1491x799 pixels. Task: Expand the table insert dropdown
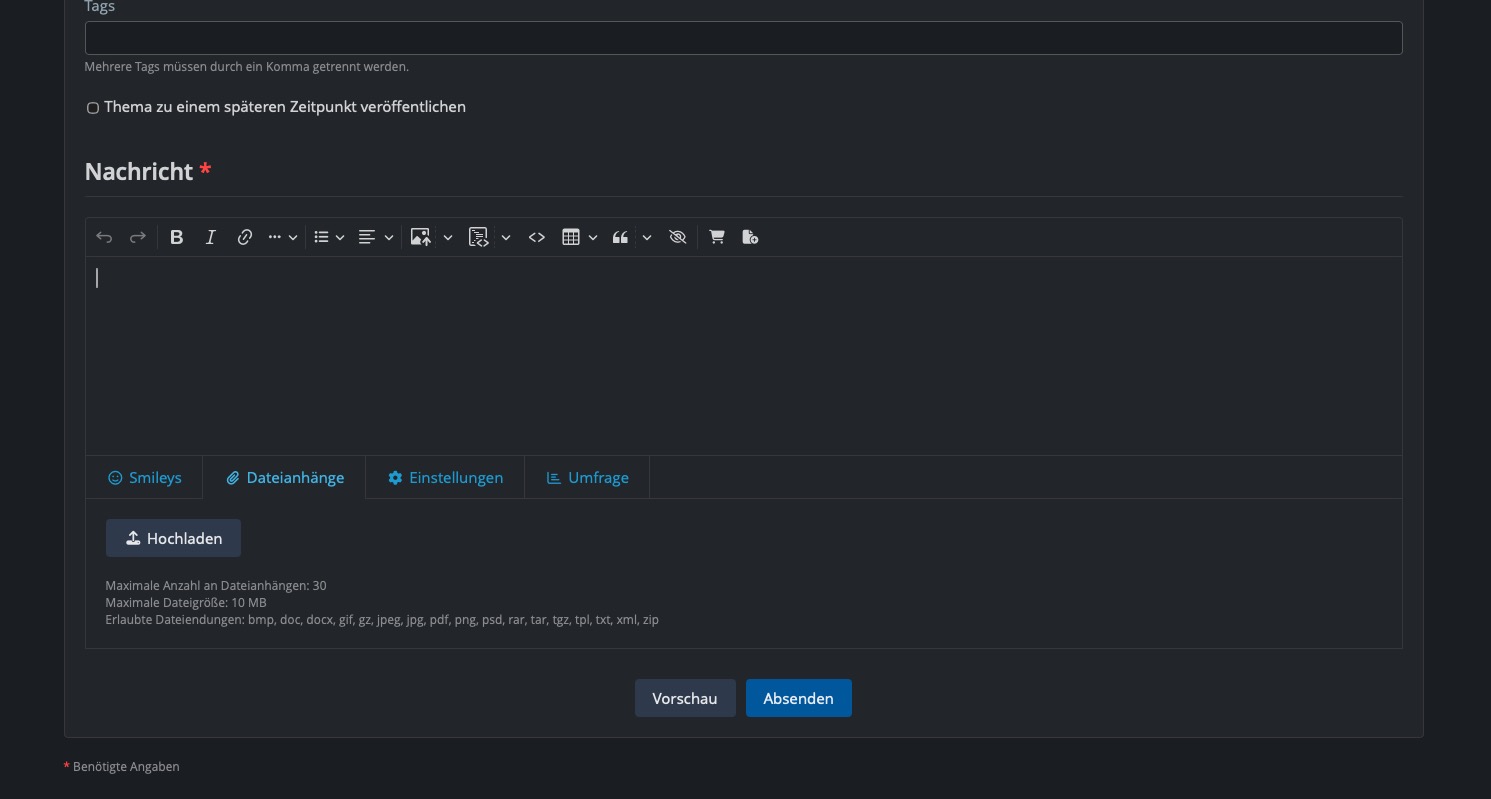click(580, 237)
